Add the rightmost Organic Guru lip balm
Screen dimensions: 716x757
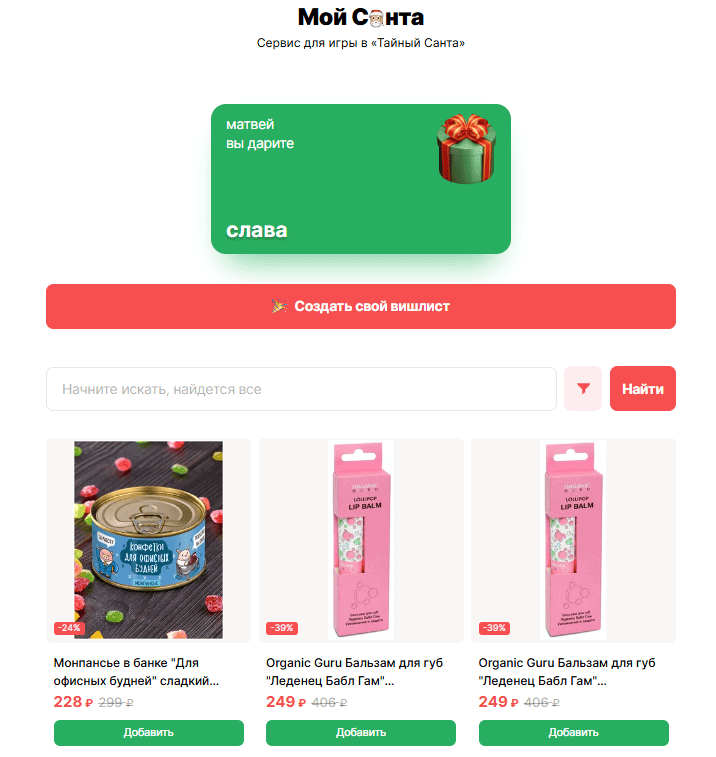574,732
